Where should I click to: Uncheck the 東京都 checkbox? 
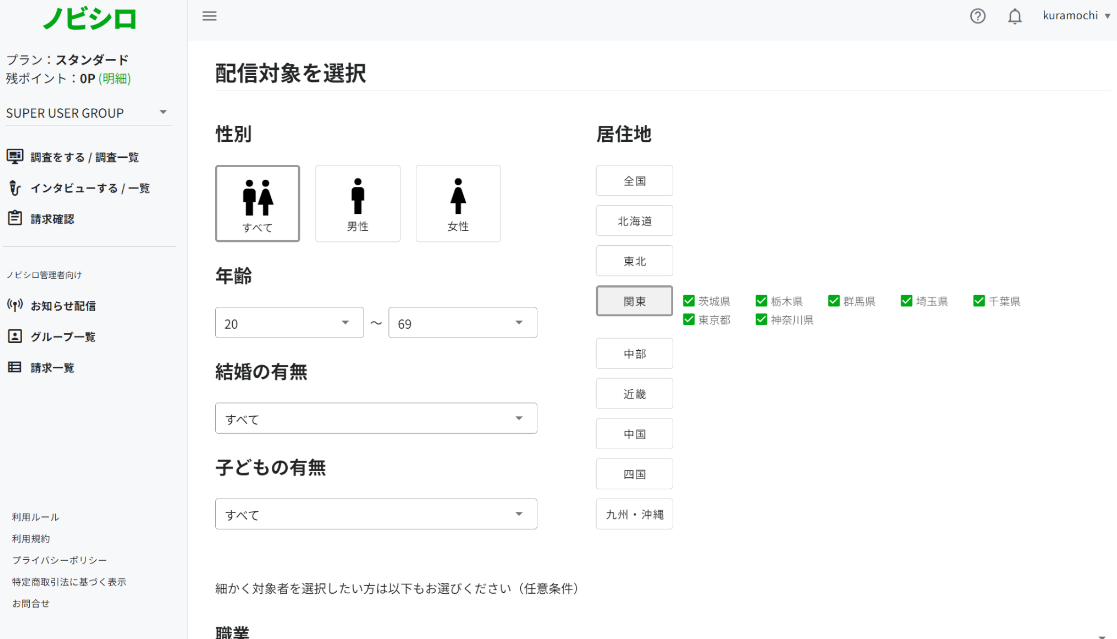pyautogui.click(x=689, y=320)
